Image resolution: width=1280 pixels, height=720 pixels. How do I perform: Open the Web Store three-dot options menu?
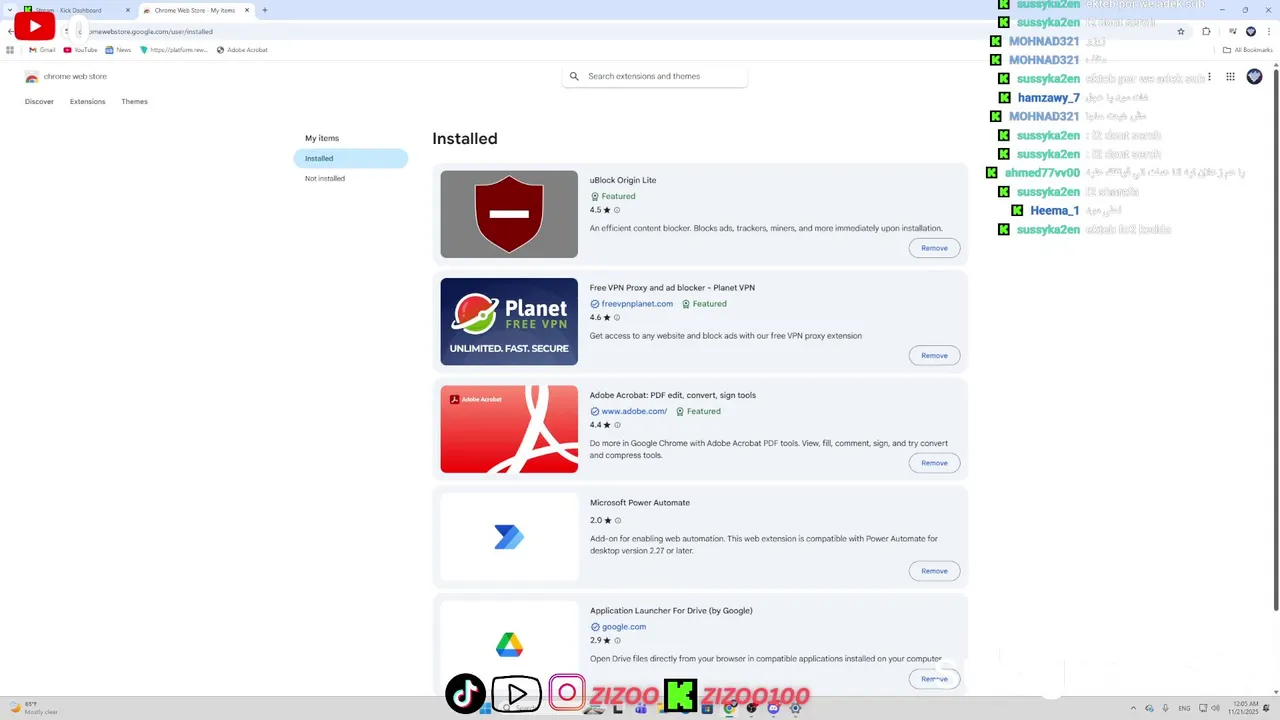pyautogui.click(x=1209, y=76)
